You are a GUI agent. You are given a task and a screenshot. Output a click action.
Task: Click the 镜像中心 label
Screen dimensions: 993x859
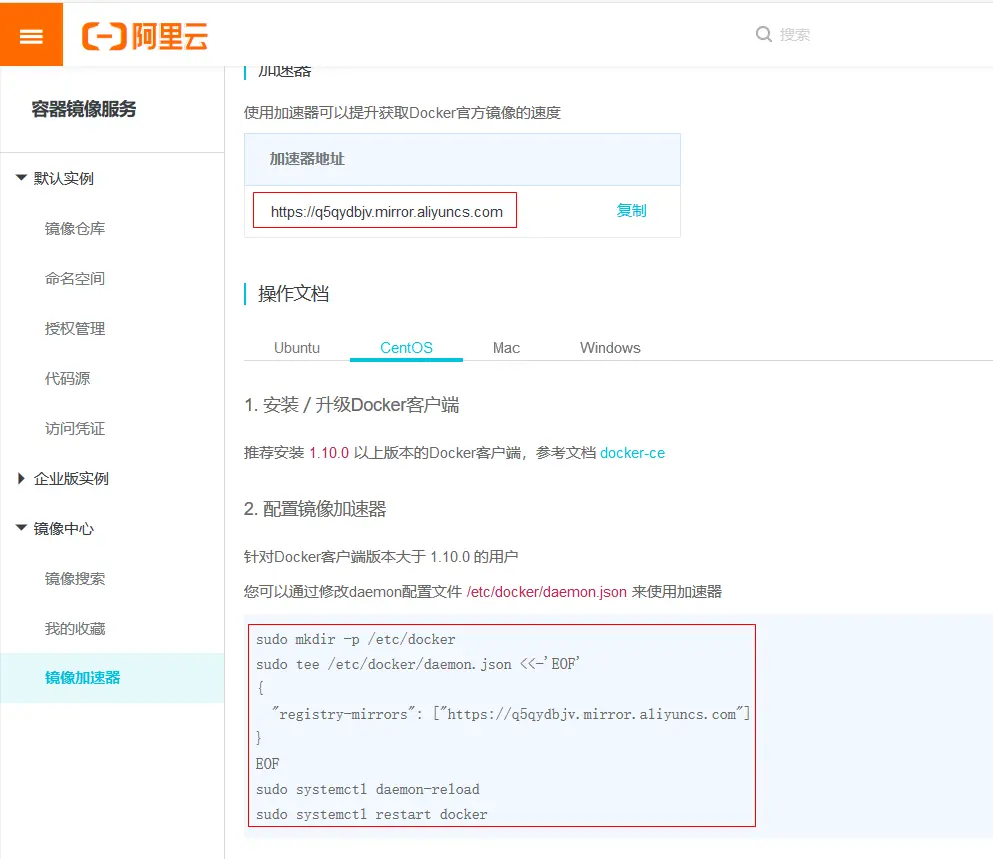pos(63,528)
